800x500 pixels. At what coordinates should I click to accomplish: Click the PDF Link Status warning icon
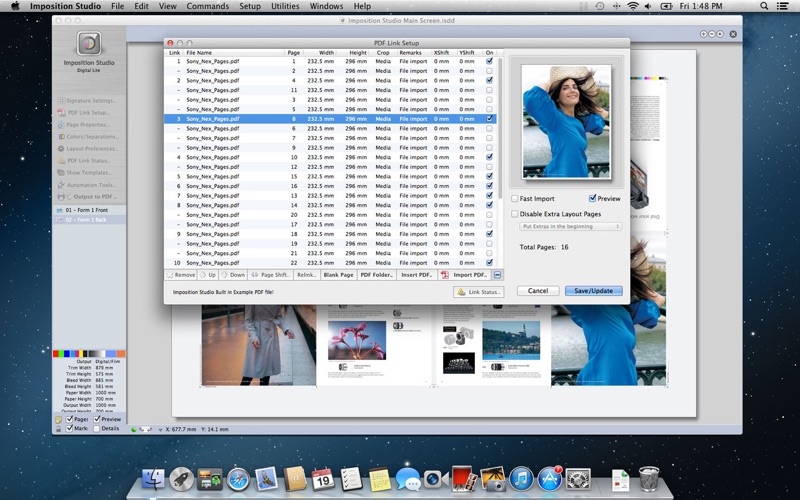(x=60, y=160)
